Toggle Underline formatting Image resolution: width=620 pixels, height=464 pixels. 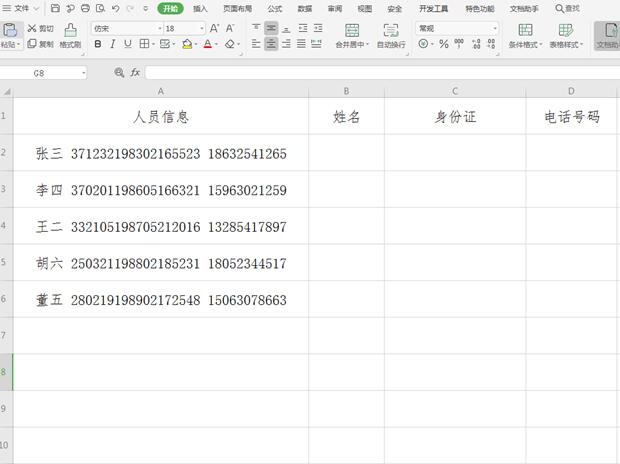[x=128, y=44]
